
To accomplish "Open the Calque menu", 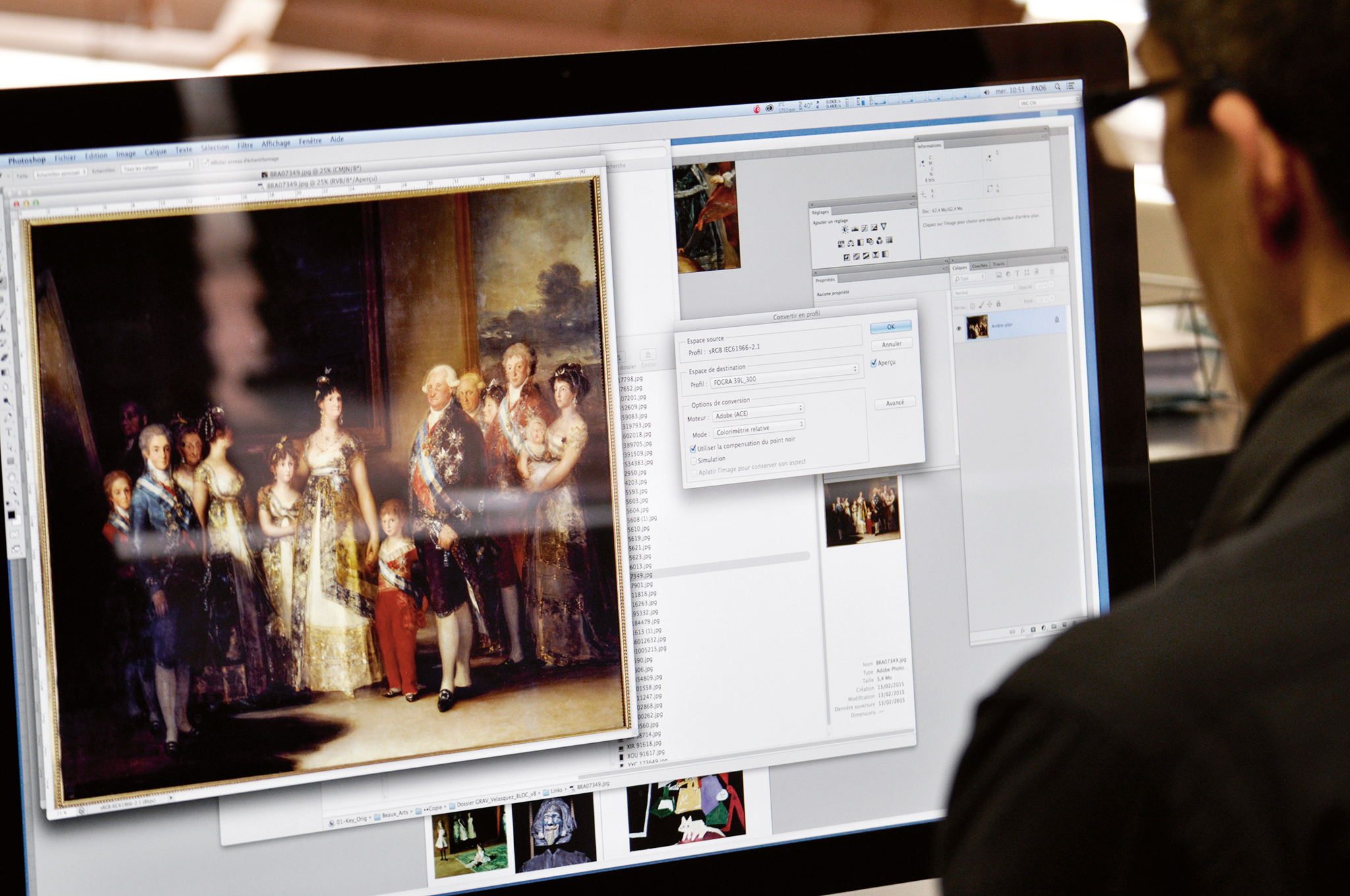I will [156, 152].
